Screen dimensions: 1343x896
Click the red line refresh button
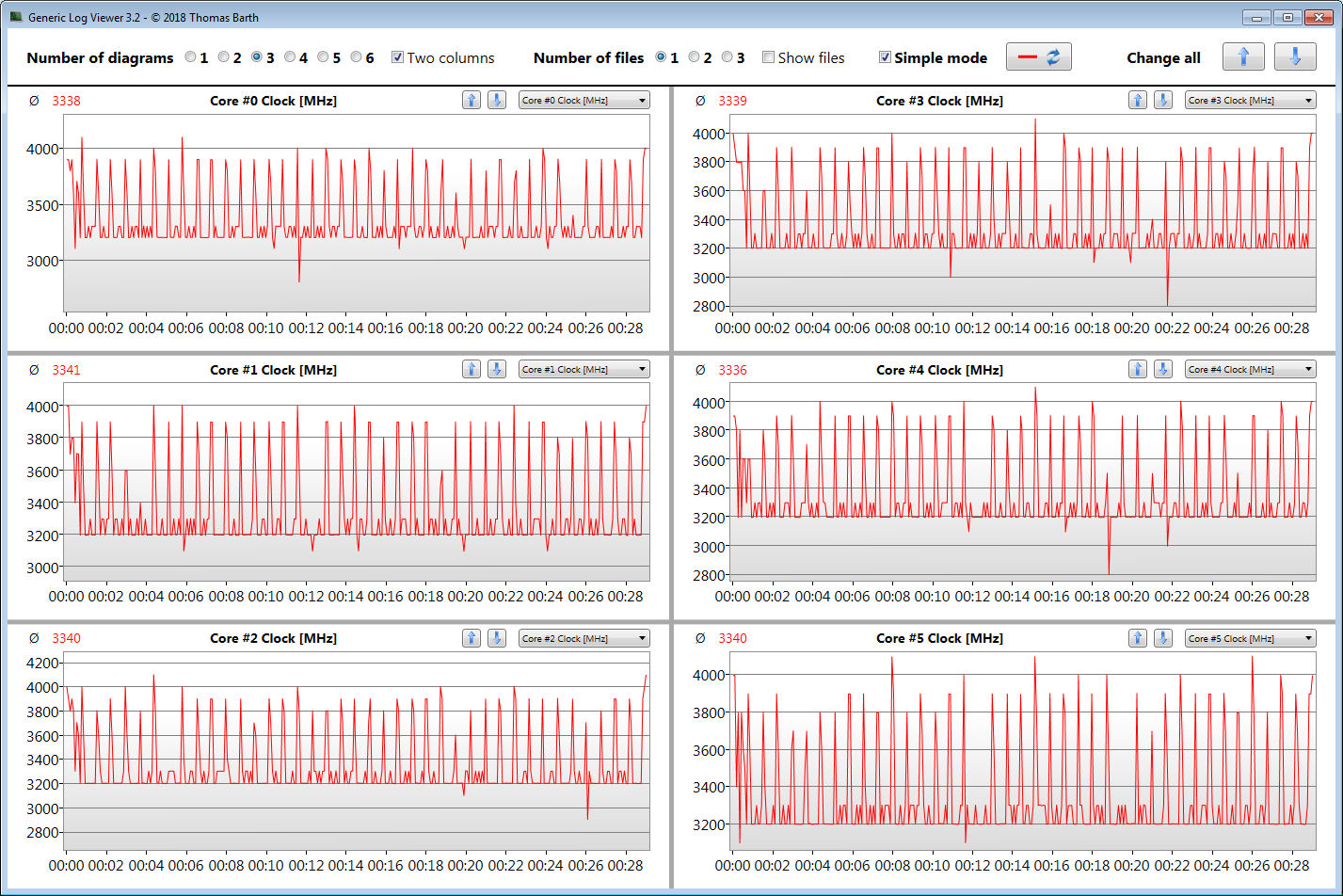tap(1038, 57)
